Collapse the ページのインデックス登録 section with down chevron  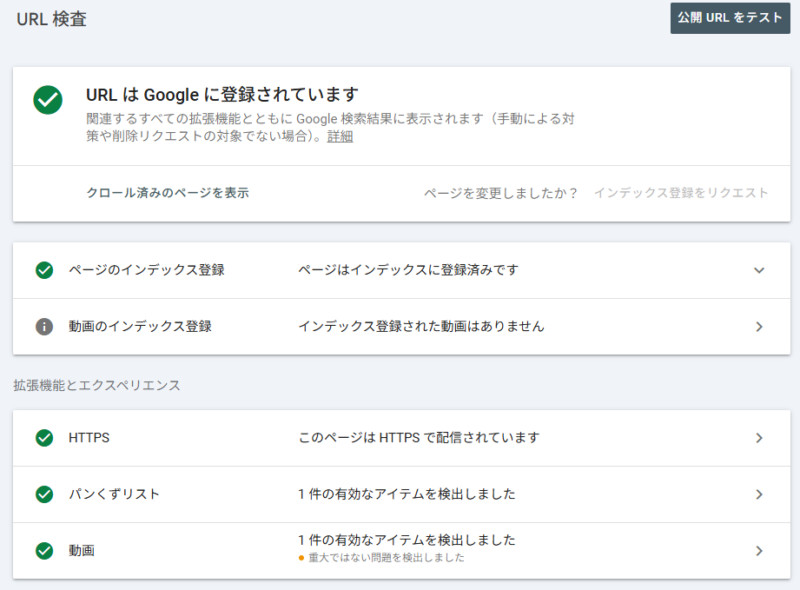(759, 270)
